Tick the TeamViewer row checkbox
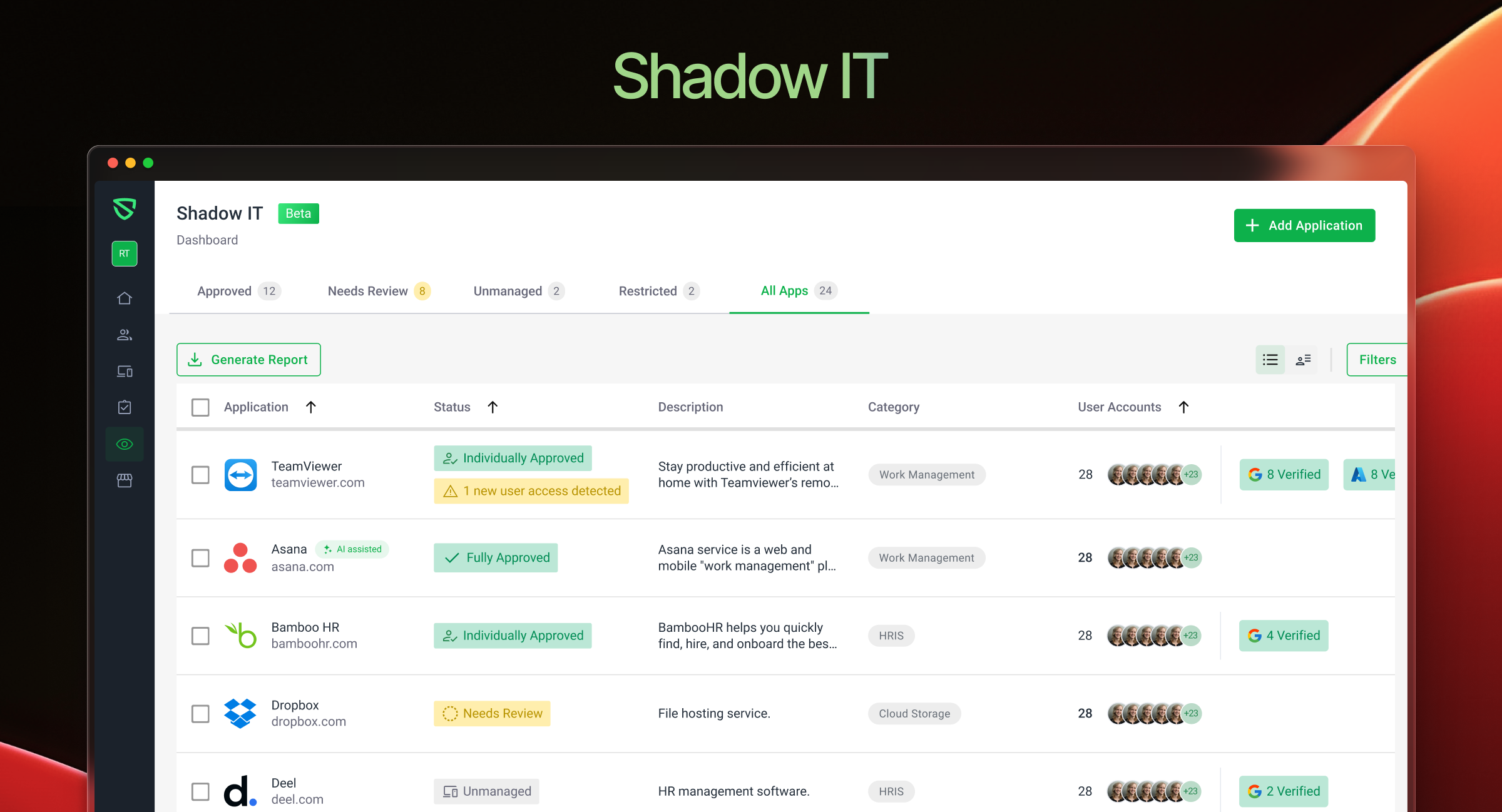This screenshot has height=812, width=1502. pos(200,475)
